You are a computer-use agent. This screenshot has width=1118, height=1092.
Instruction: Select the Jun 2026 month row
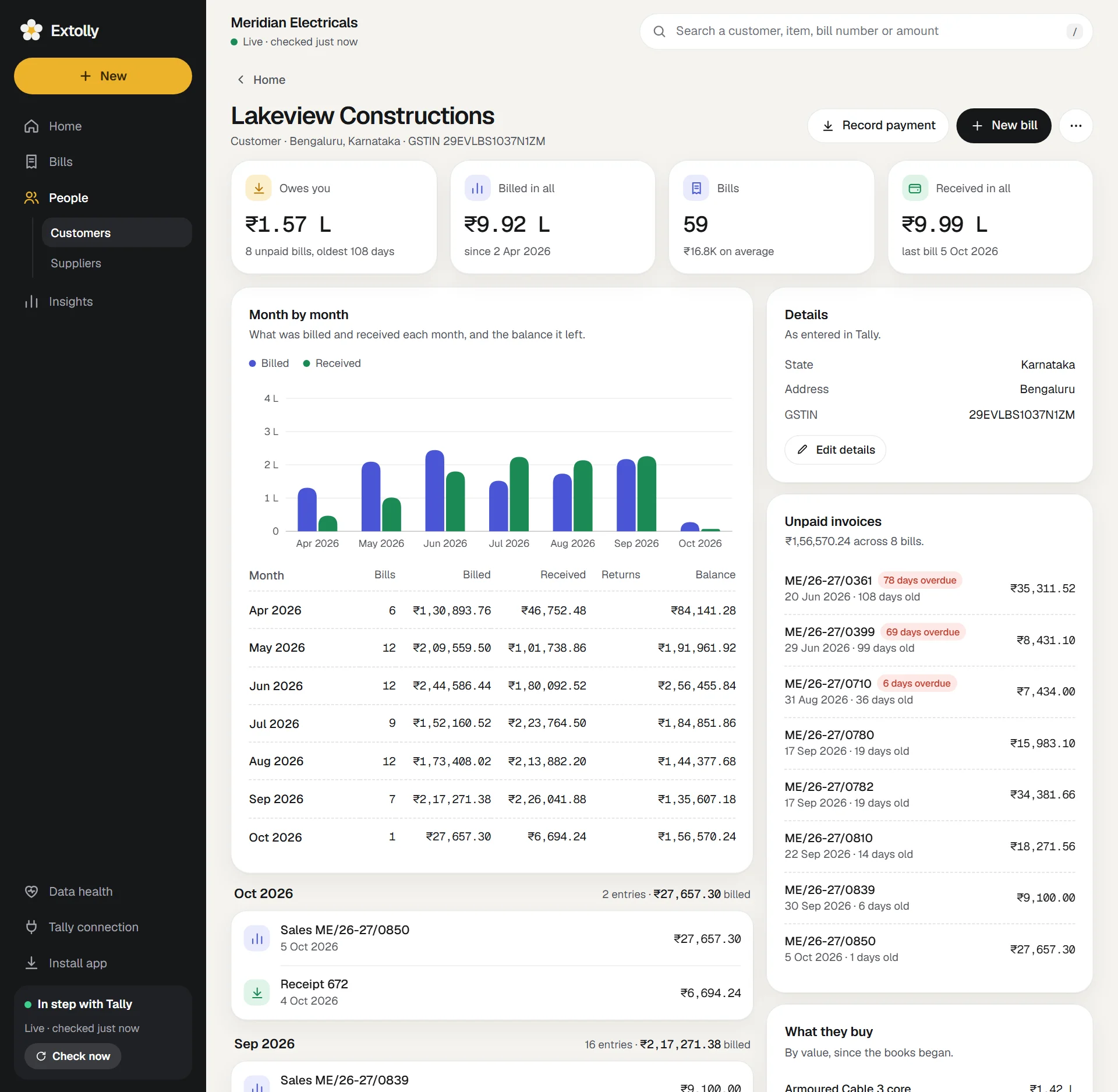click(x=492, y=686)
